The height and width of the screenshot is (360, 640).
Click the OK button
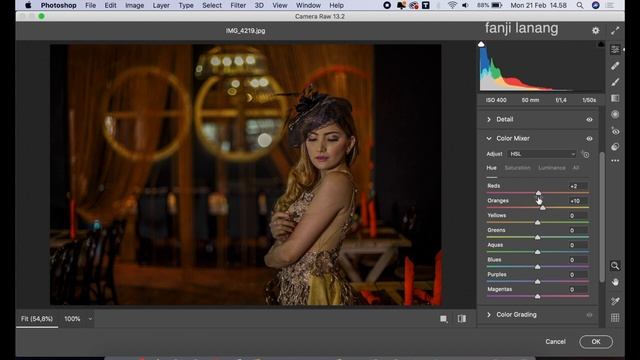596,342
